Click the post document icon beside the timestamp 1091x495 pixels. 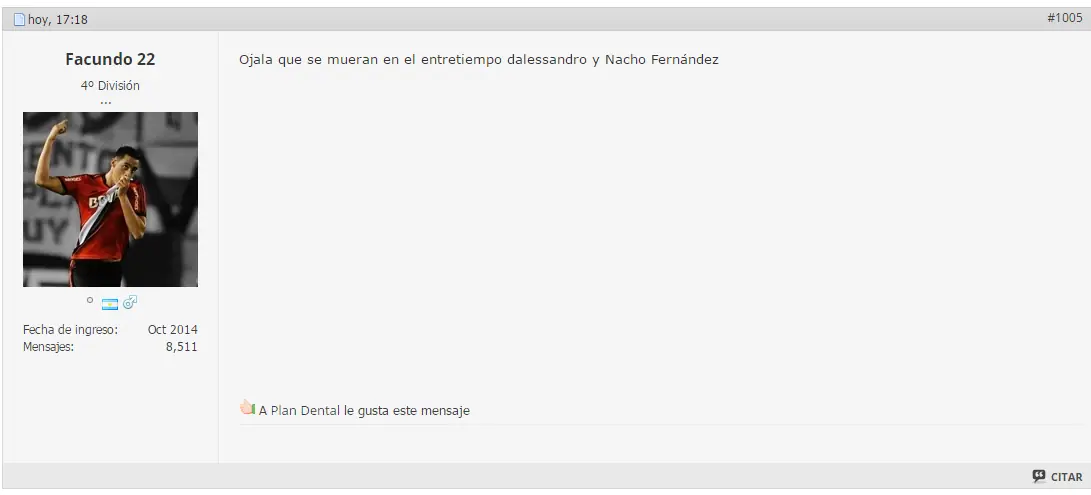tap(19, 19)
